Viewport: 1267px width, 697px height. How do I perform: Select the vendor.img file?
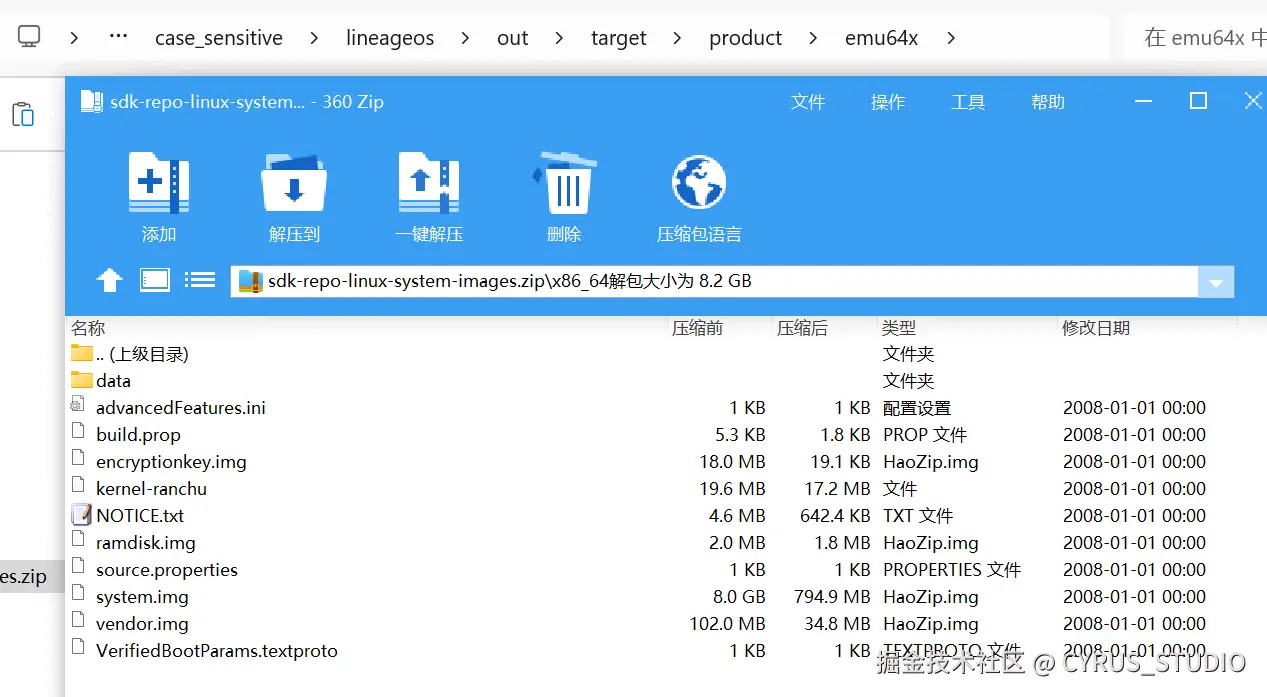click(142, 623)
